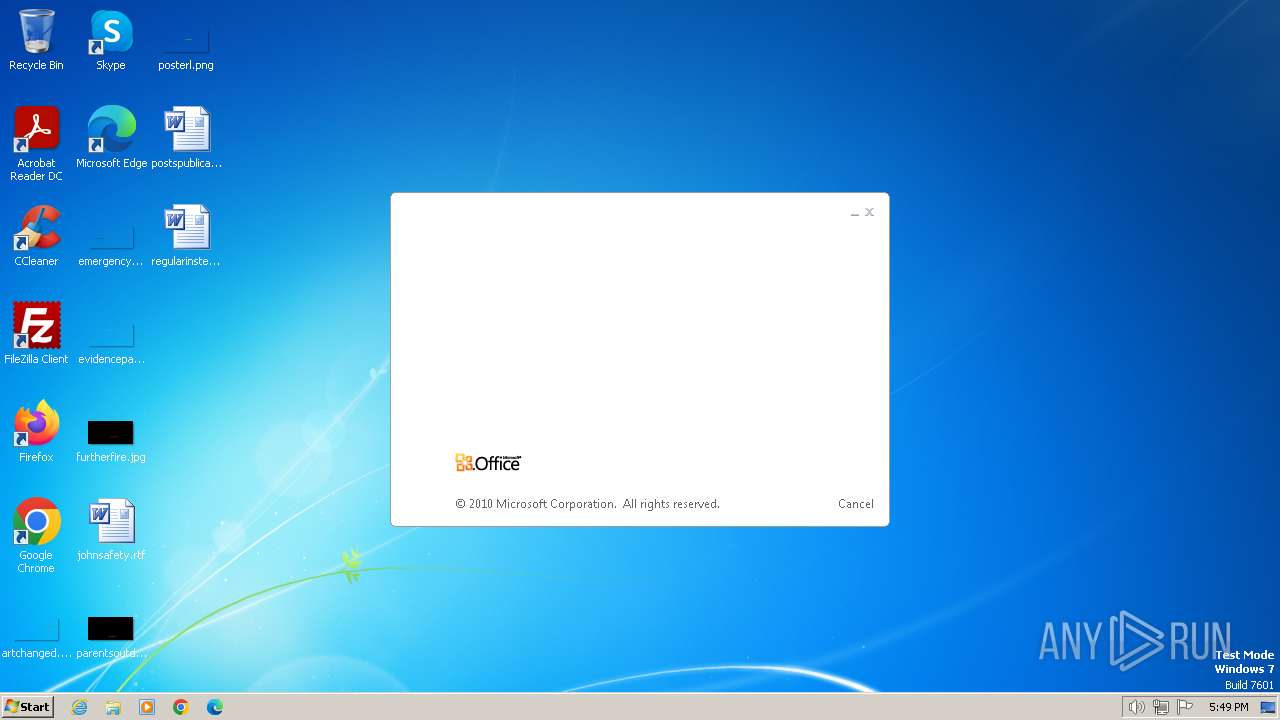Image resolution: width=1280 pixels, height=720 pixels.
Task: Launch Skype from the desktop
Action: click(x=111, y=40)
